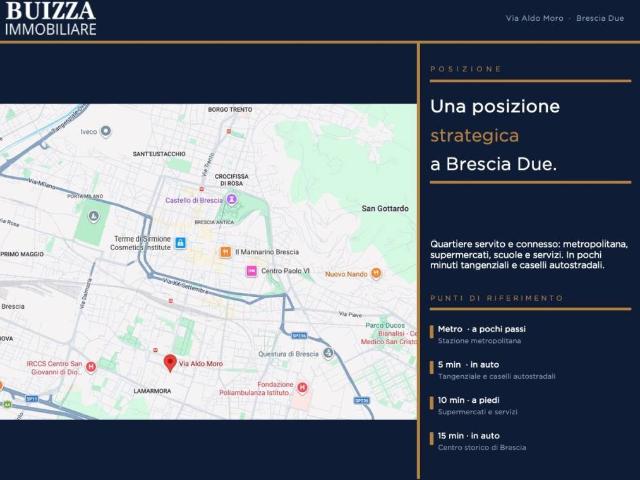Click the Fondazione Poliambulanza hospital icon

click(x=302, y=387)
